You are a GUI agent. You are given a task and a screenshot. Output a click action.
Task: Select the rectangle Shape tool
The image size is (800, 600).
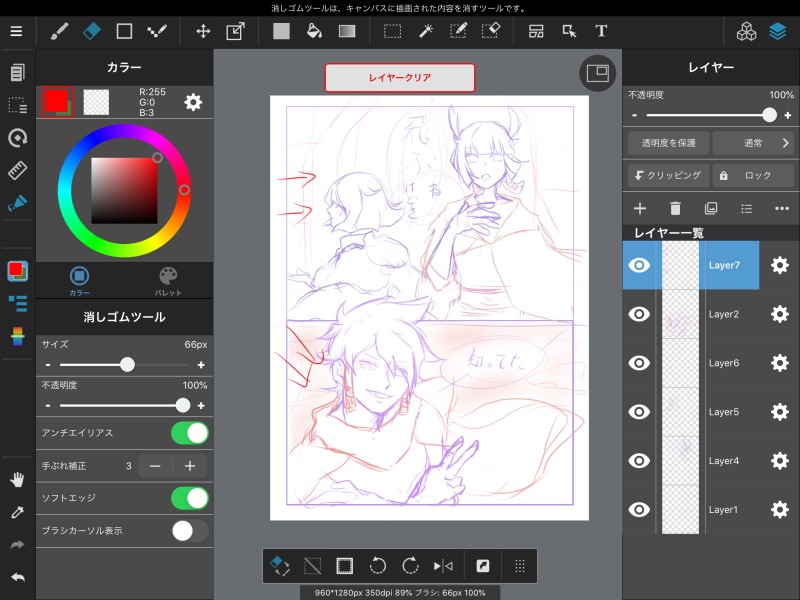(x=124, y=31)
